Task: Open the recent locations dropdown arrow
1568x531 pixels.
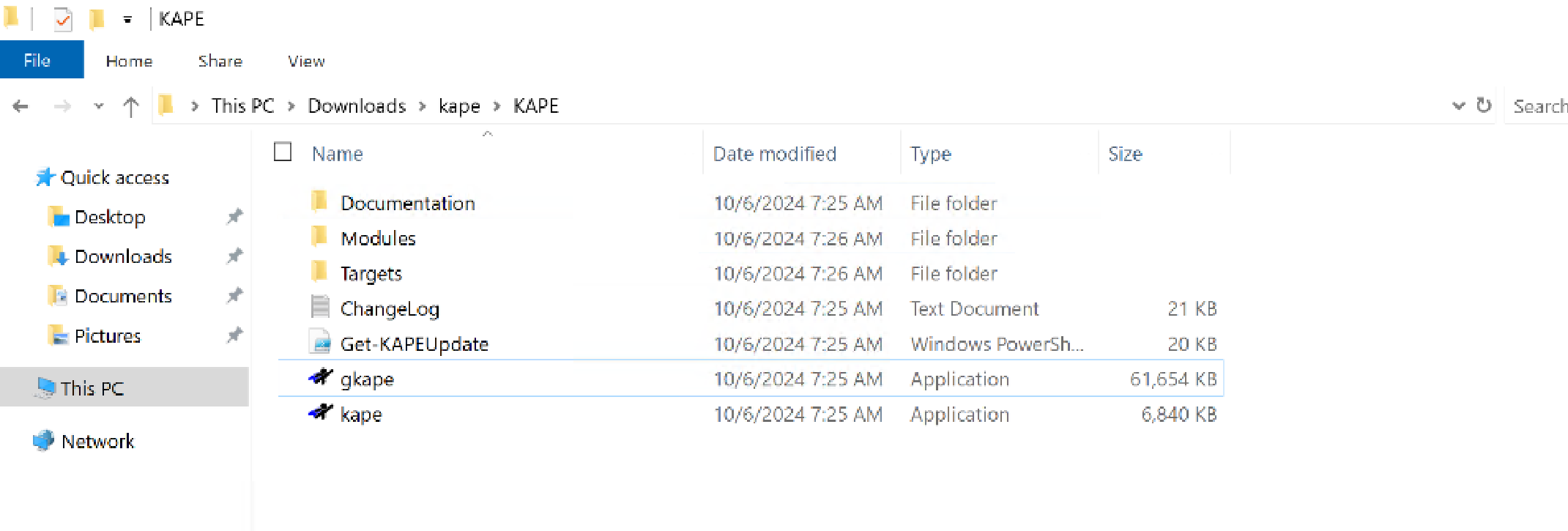Action: point(99,106)
